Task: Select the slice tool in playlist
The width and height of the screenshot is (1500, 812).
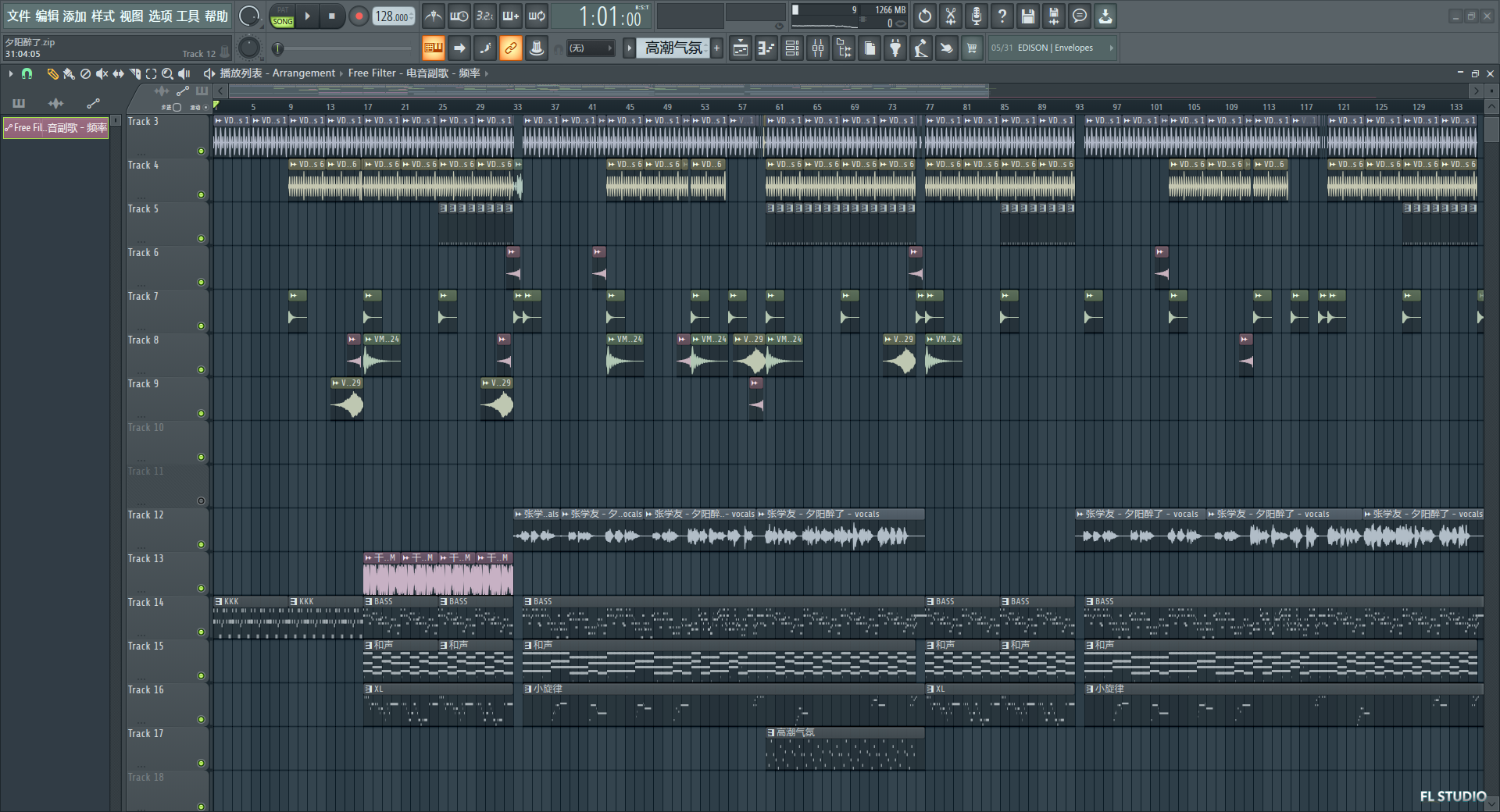Action: 134,73
